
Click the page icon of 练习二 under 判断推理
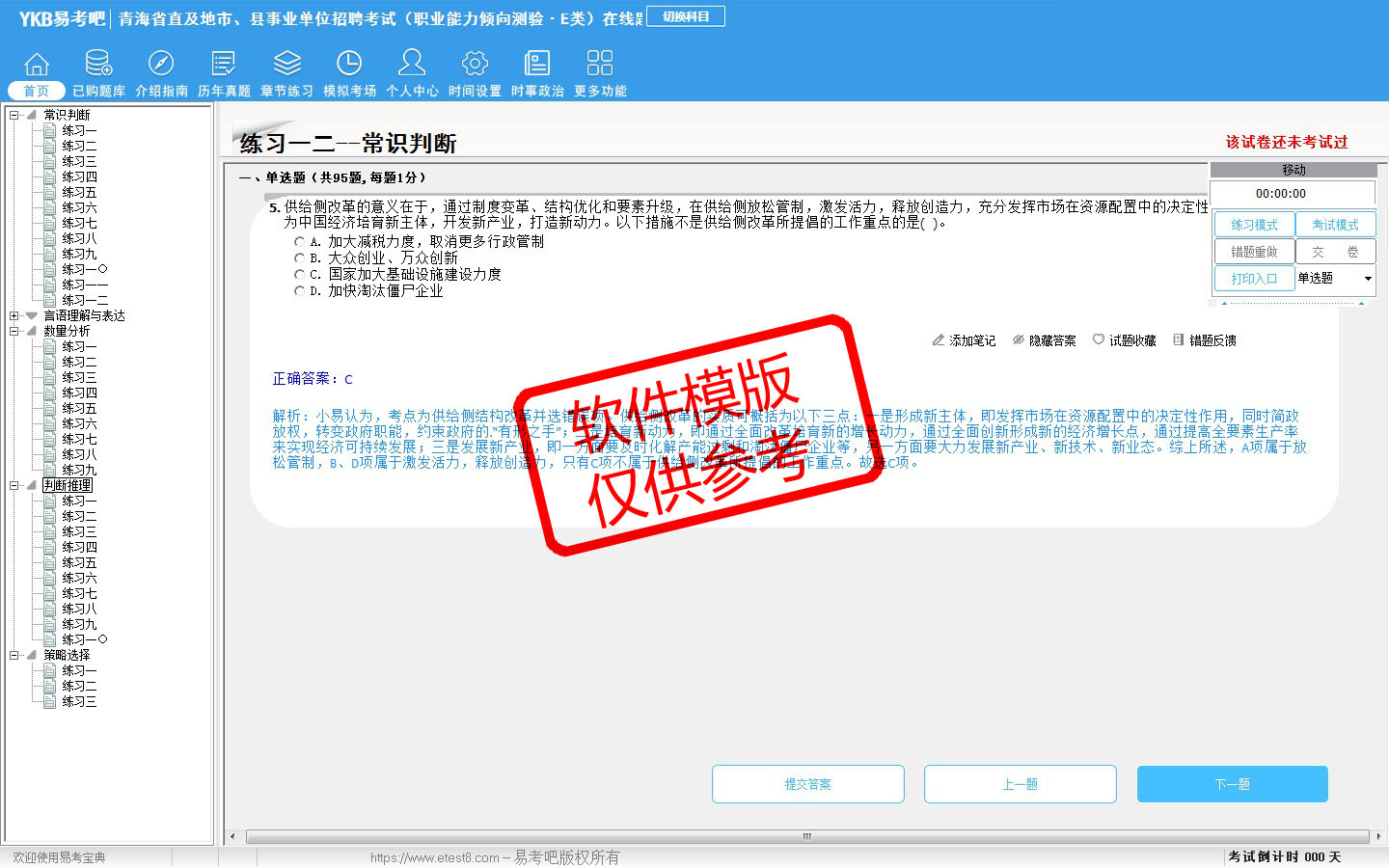50,516
